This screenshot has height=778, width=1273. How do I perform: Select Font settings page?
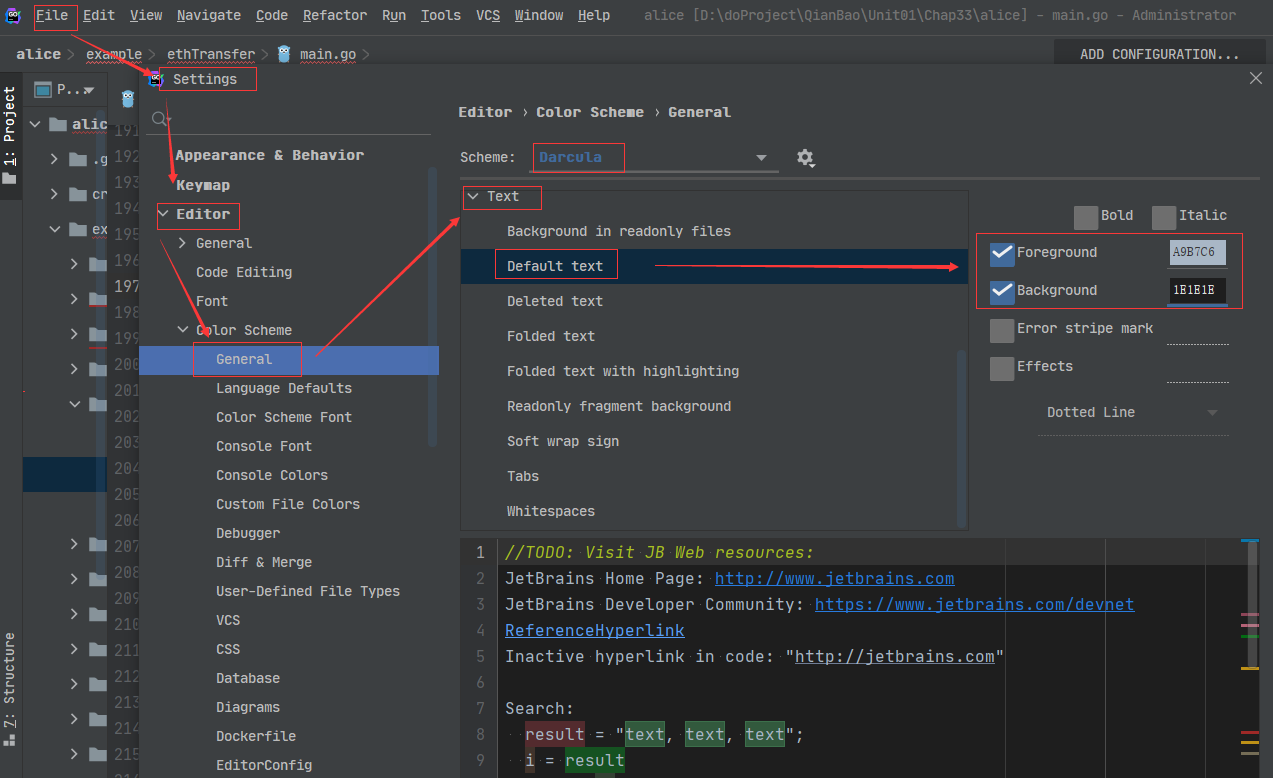tap(212, 301)
